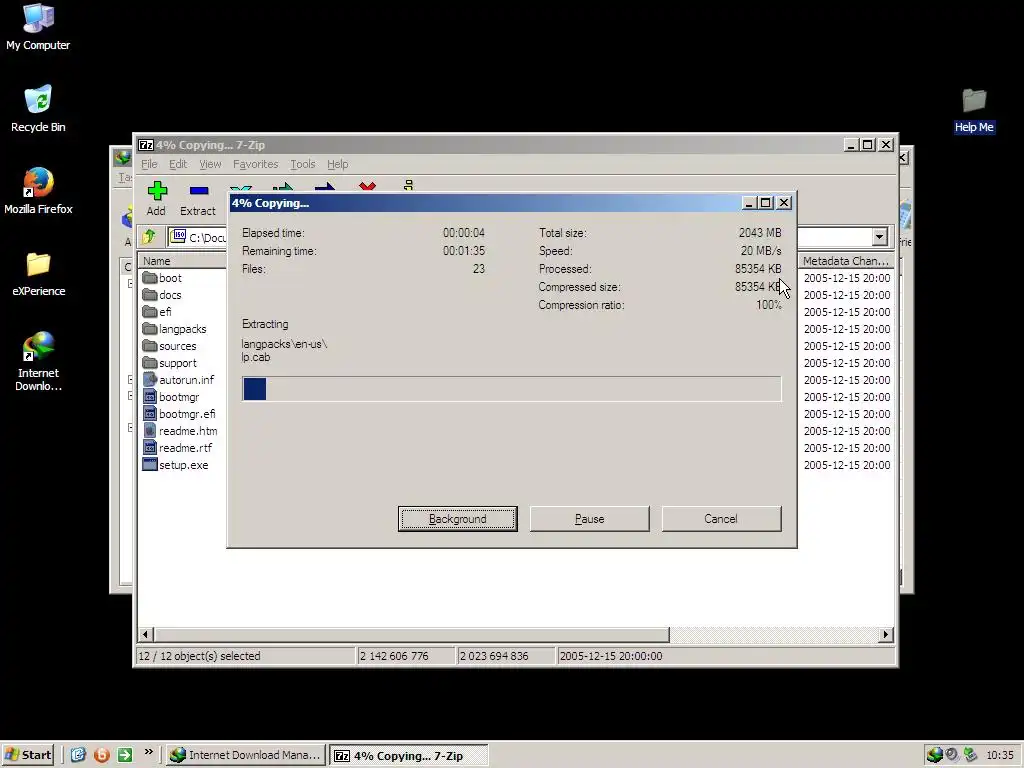Screen dimensions: 1024x768
Task: Click the 7-Zip copying taskbar button
Action: [409, 756]
